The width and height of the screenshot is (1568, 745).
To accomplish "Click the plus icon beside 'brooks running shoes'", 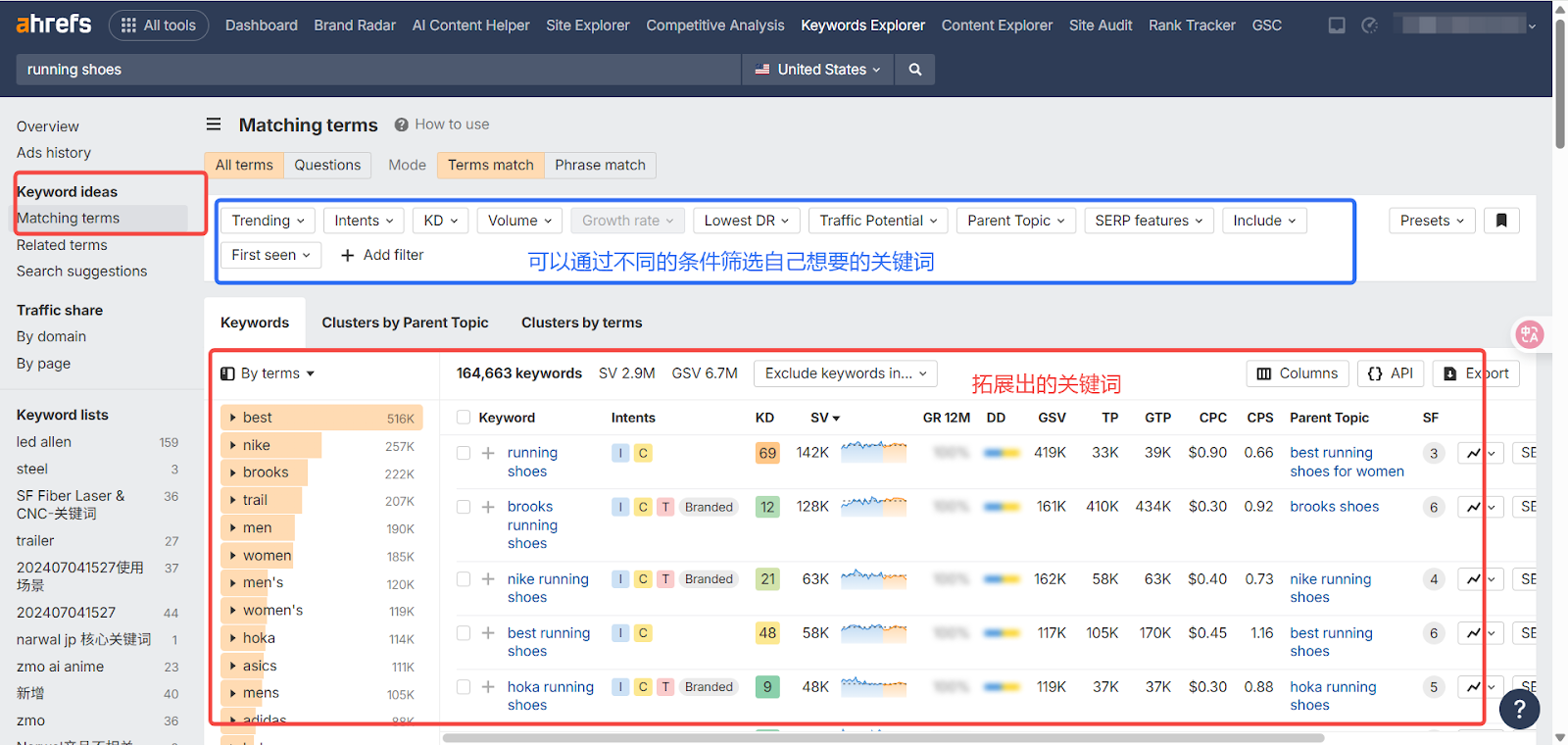I will [488, 507].
